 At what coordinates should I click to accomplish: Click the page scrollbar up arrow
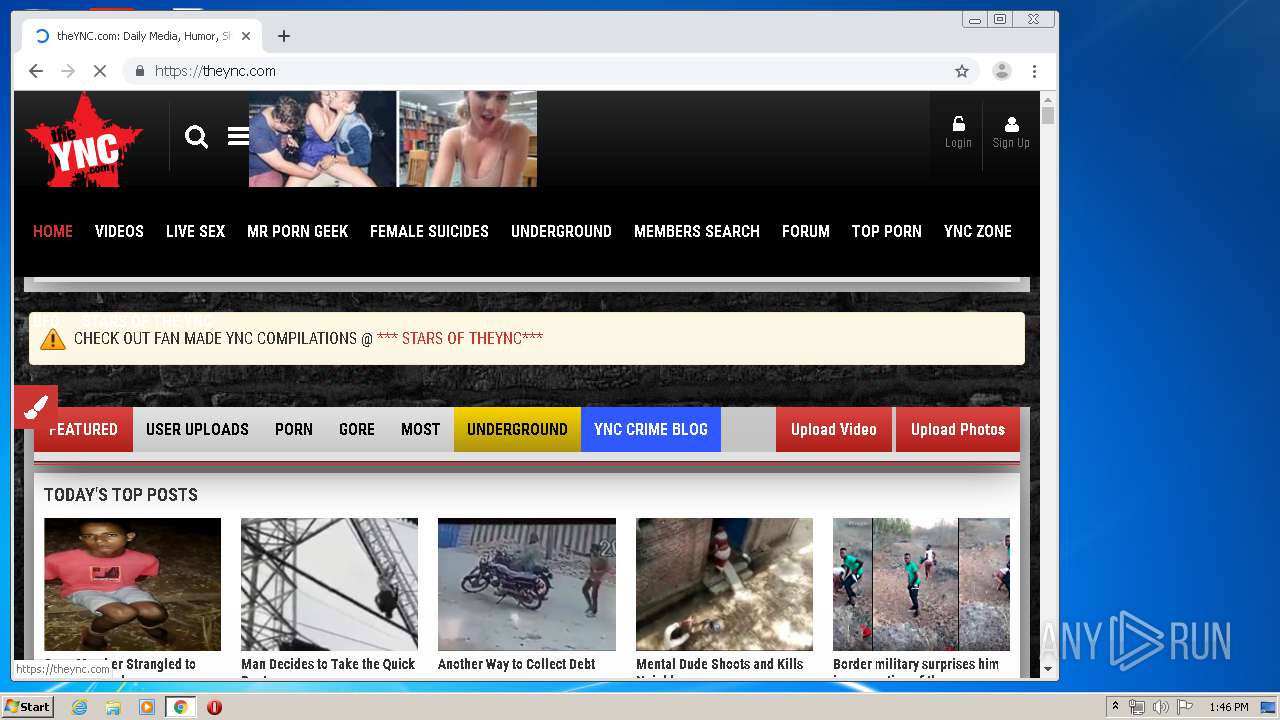click(1048, 100)
